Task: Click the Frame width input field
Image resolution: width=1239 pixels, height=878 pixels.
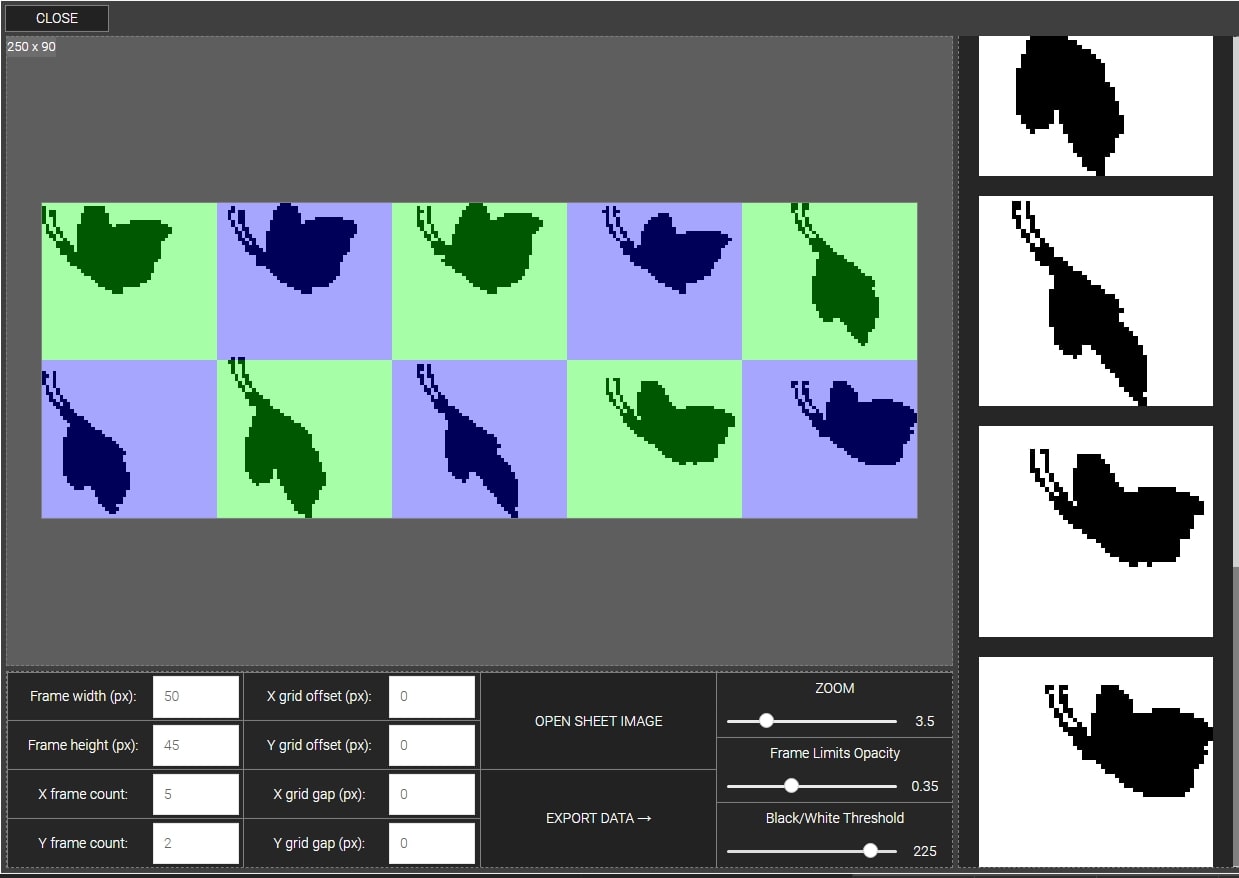Action: click(195, 696)
